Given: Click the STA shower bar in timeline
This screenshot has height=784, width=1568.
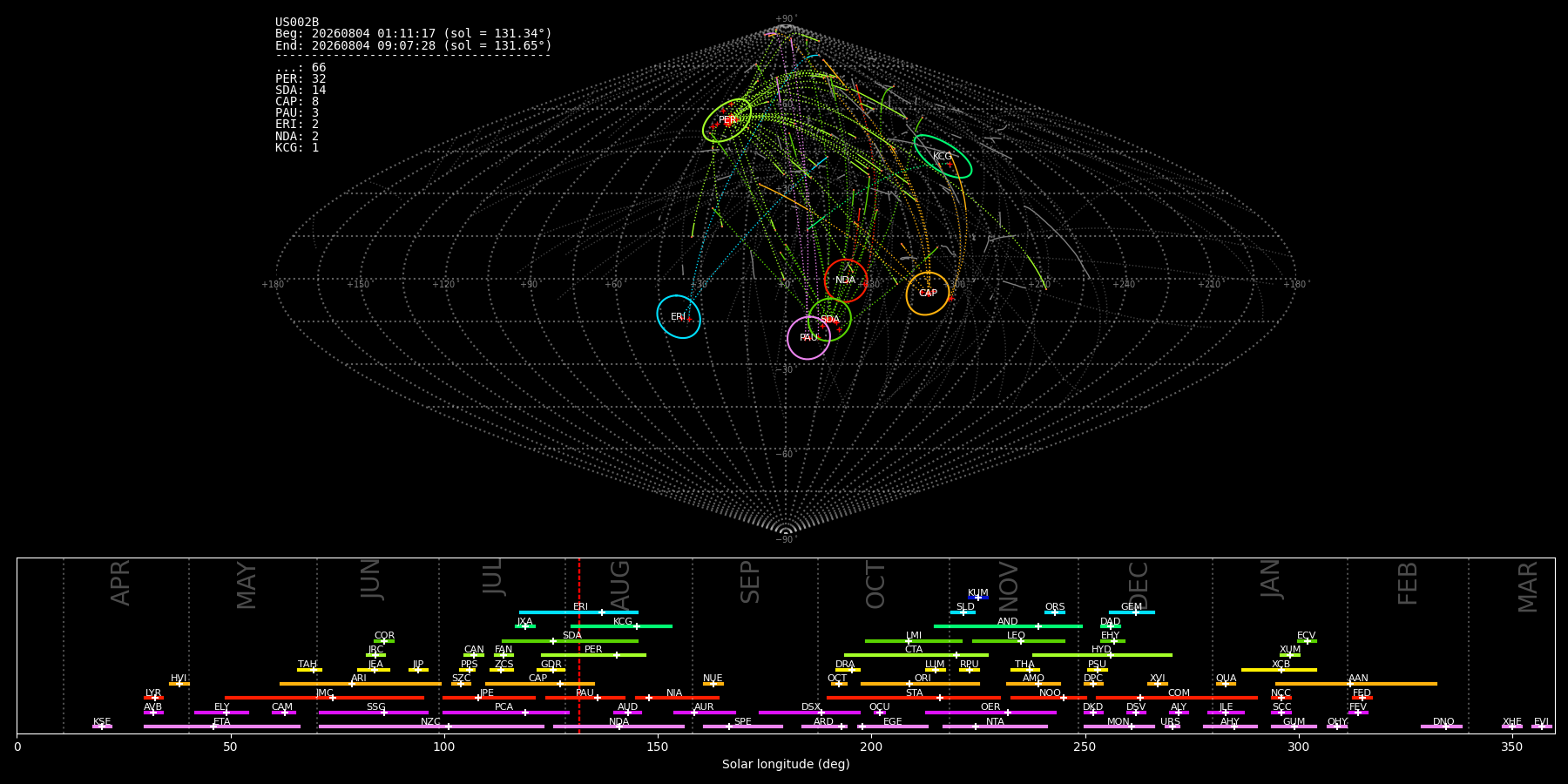Looking at the screenshot, I should tap(914, 698).
